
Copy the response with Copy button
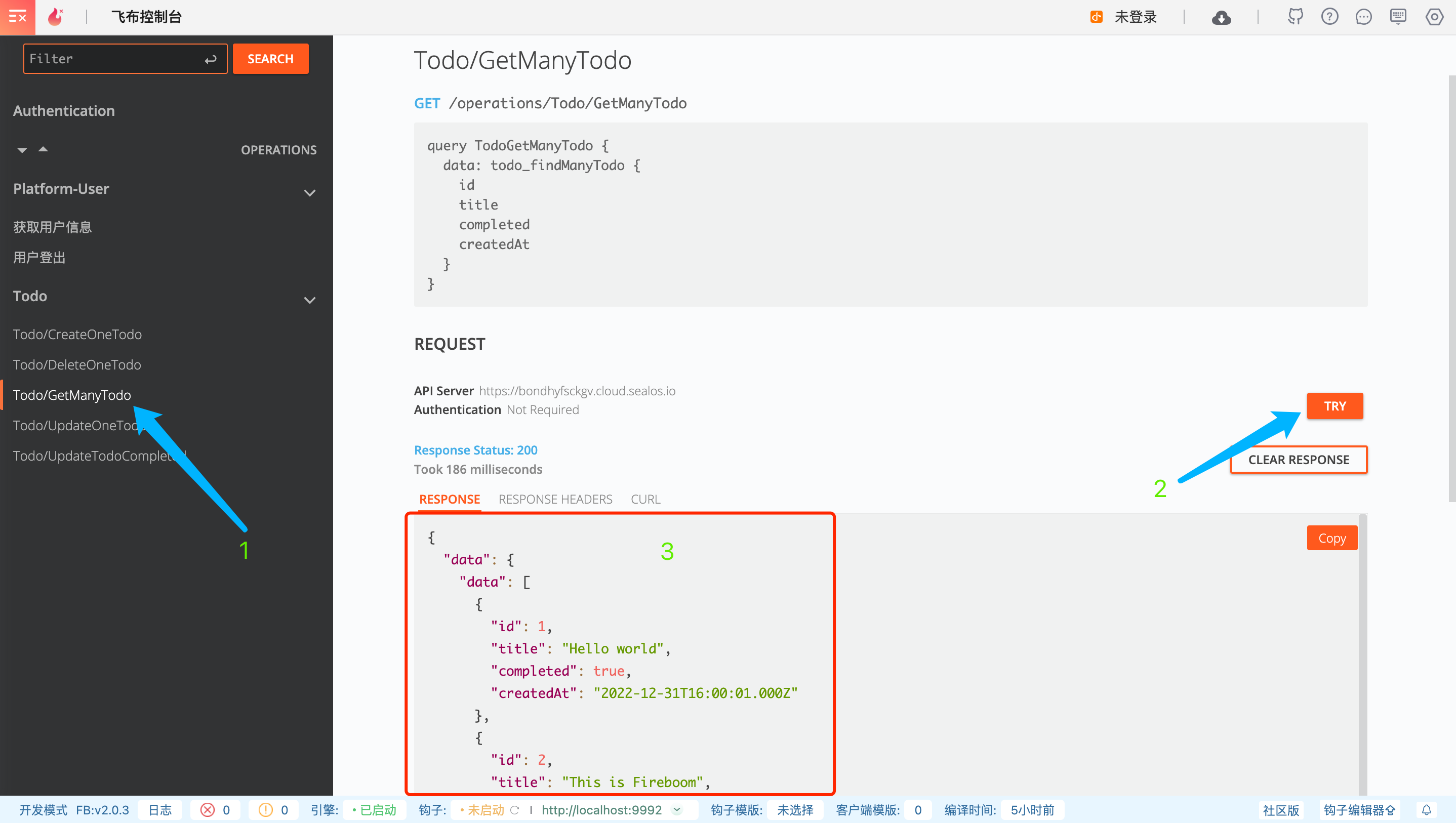[x=1331, y=538]
